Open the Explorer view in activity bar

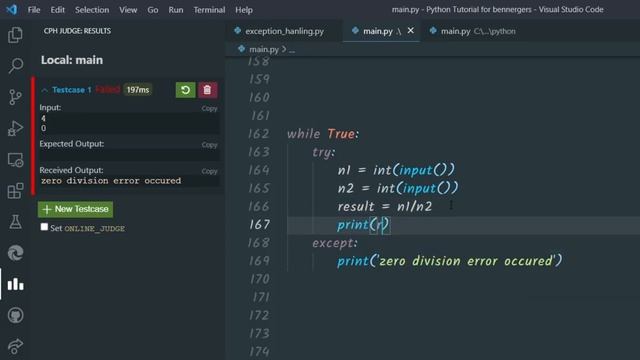15,35
